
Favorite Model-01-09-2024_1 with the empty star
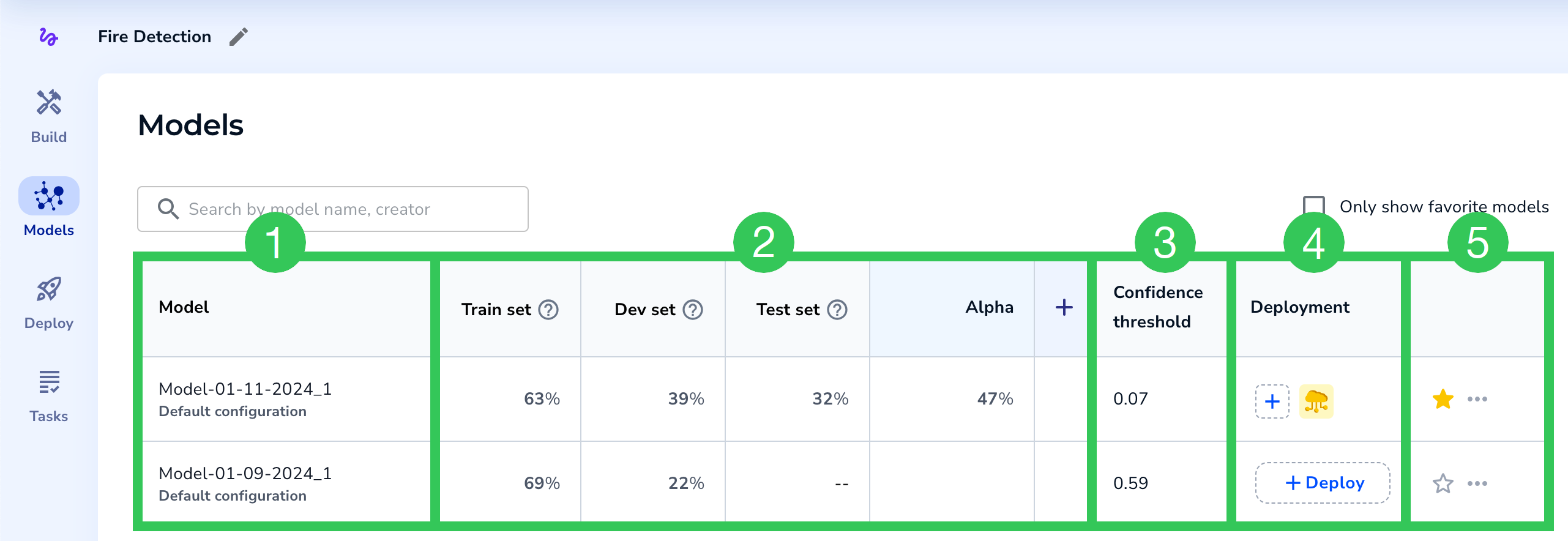point(1443,483)
